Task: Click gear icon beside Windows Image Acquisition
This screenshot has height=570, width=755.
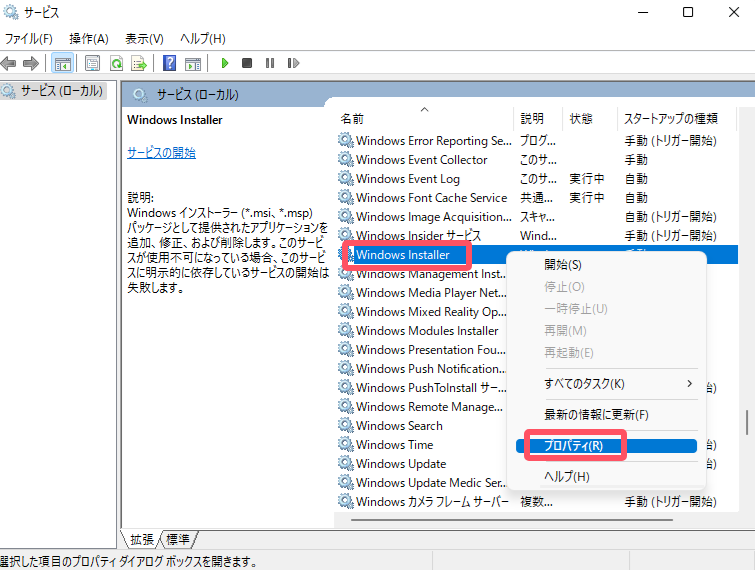Action: [346, 216]
